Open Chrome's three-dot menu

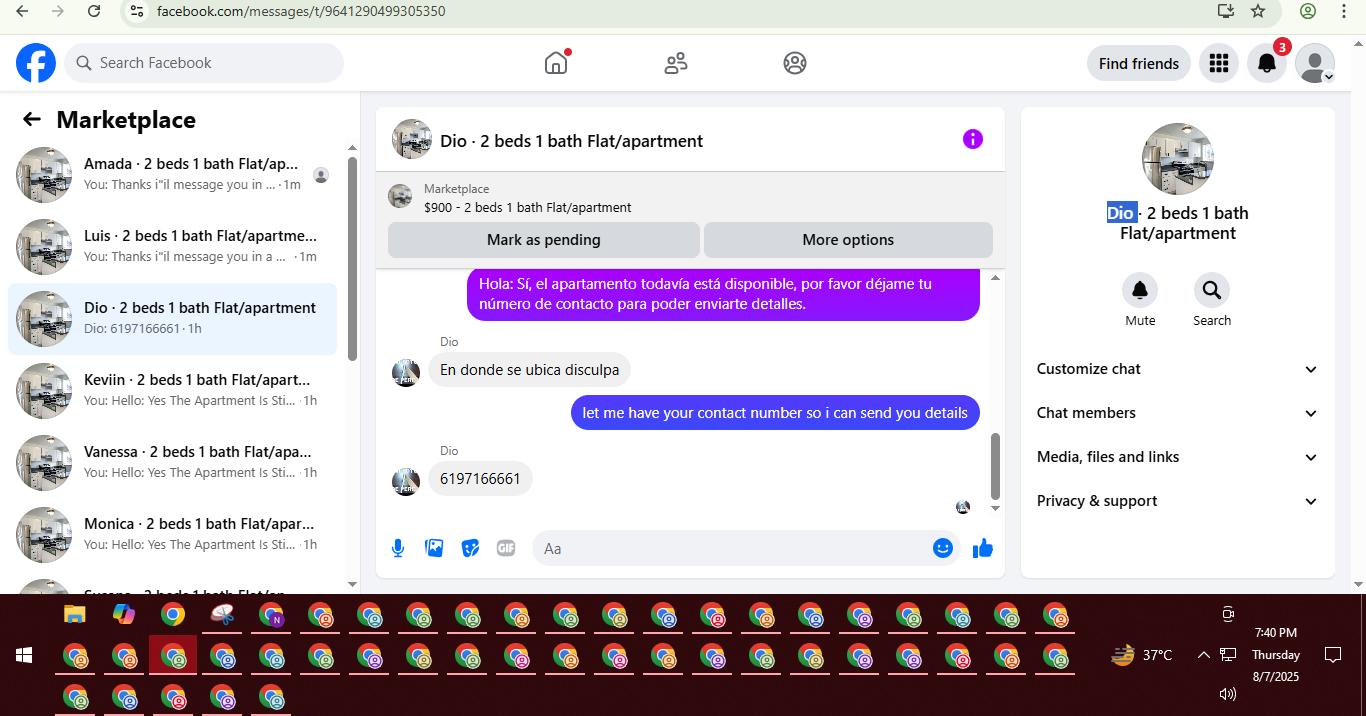pos(1344,11)
